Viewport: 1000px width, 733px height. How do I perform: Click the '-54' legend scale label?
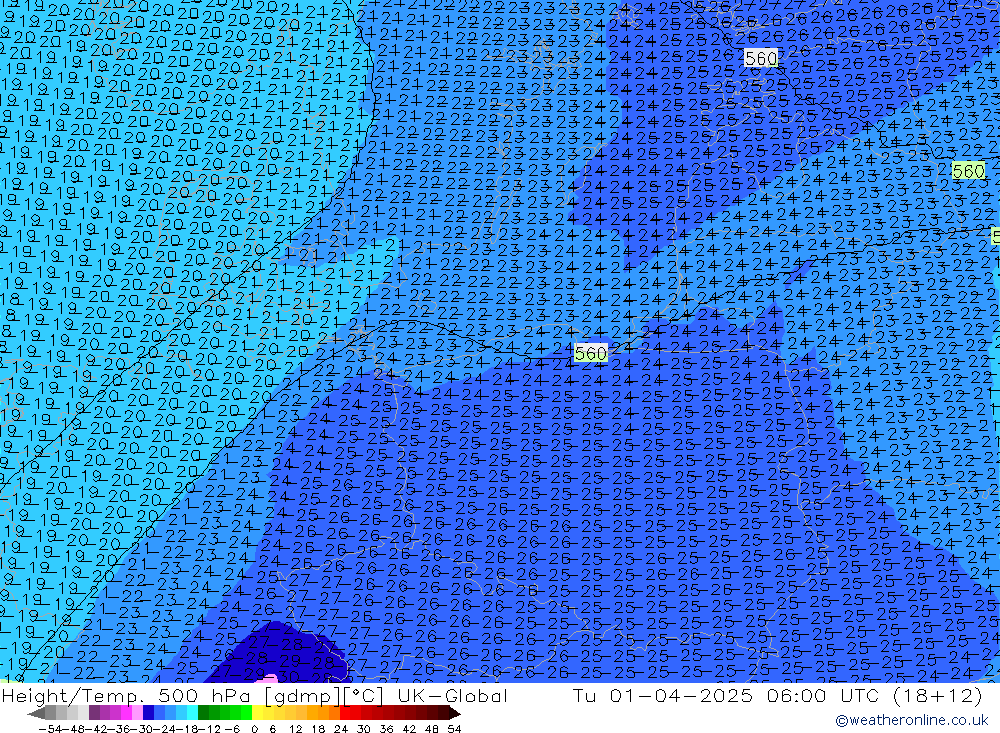[50, 729]
